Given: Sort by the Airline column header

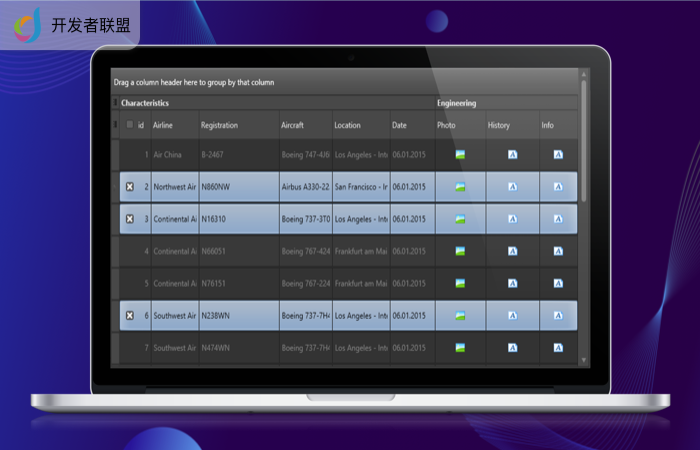Looking at the screenshot, I should [x=163, y=126].
